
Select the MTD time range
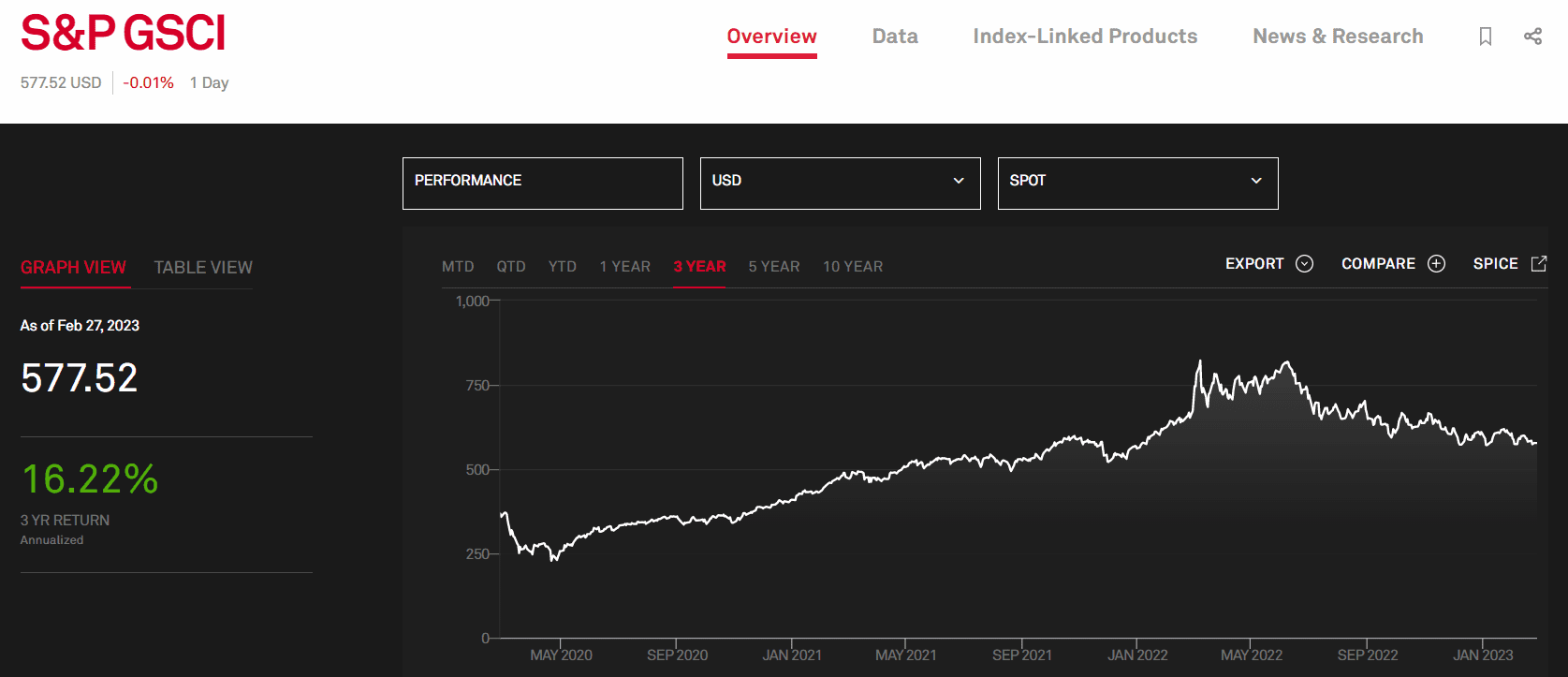click(458, 267)
